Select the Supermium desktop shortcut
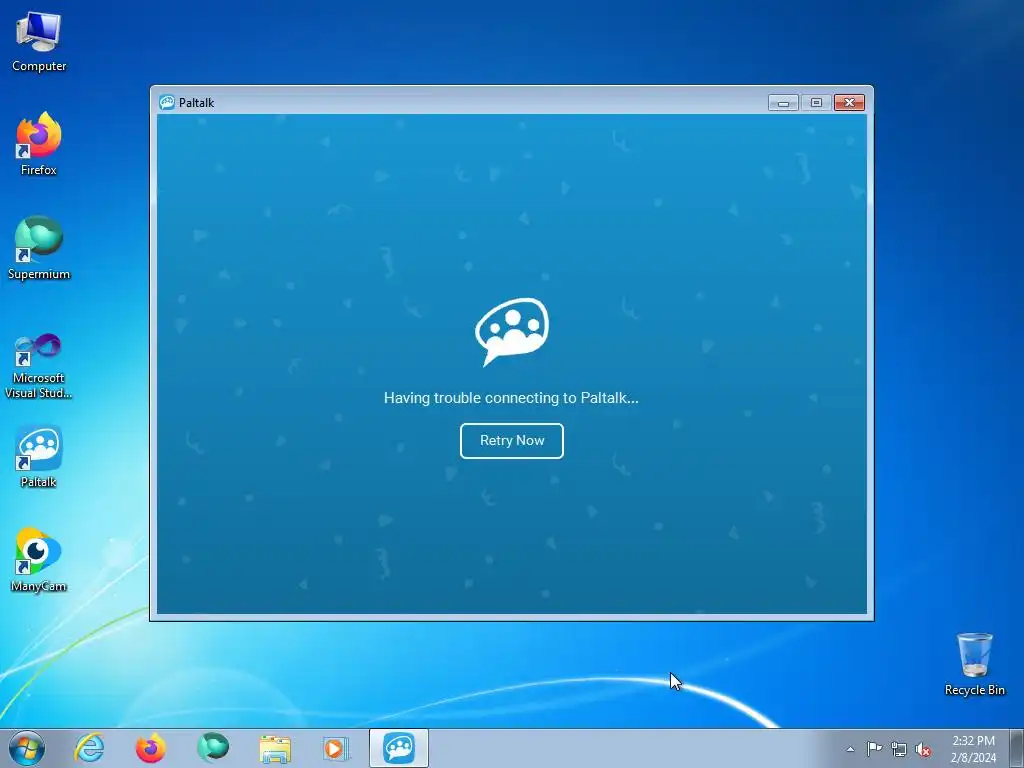Viewport: 1024px width, 768px height. click(39, 248)
